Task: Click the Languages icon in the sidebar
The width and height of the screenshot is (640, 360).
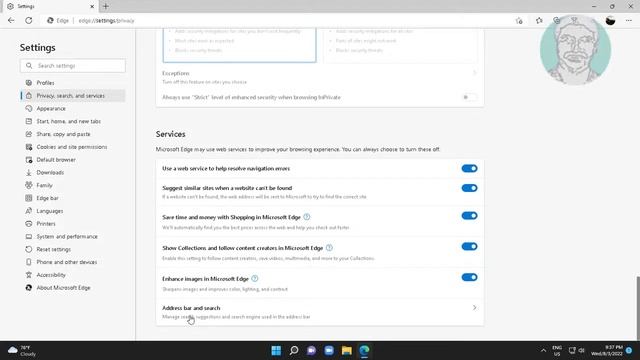Action: 29,211
